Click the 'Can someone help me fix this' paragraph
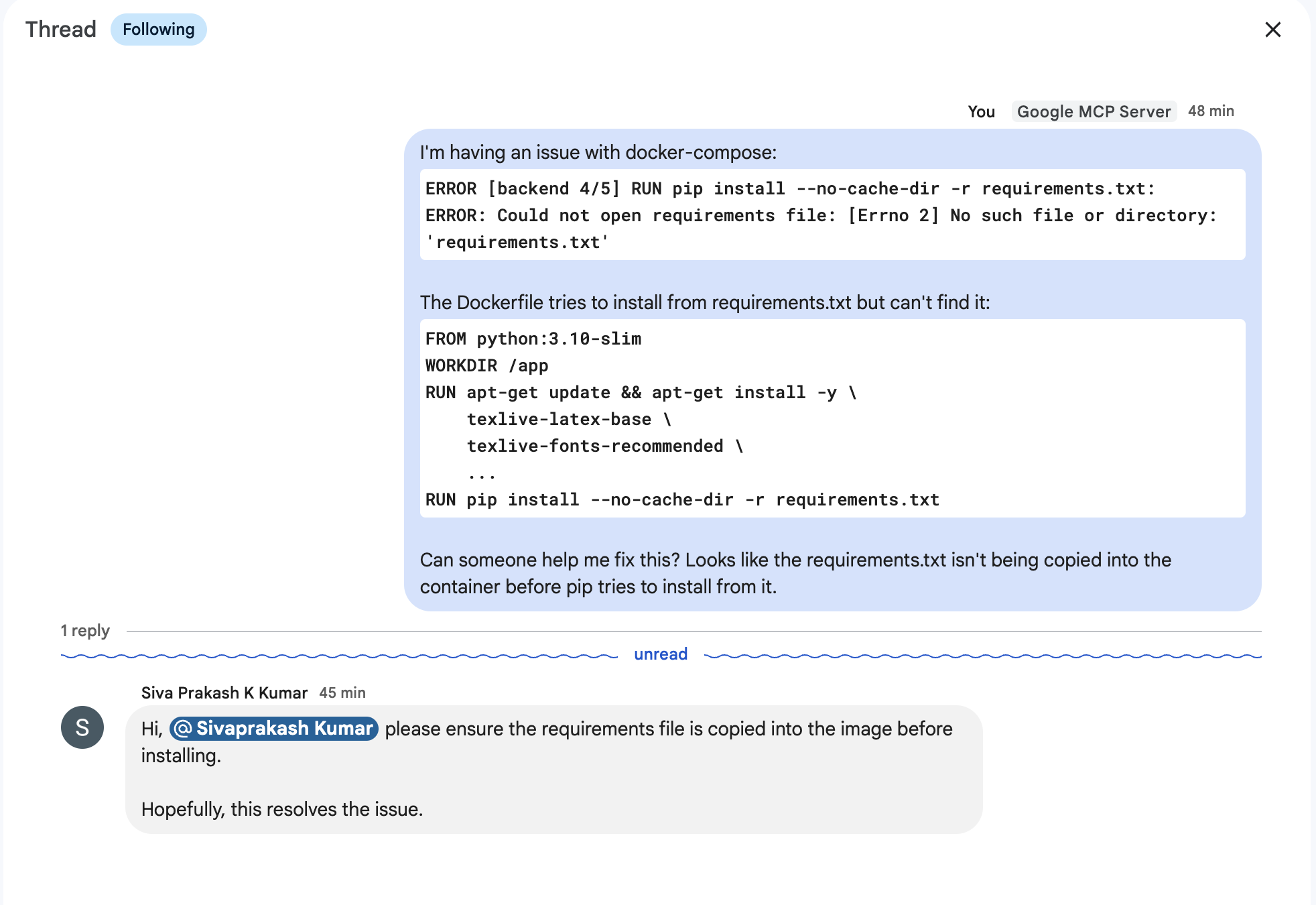 click(795, 573)
